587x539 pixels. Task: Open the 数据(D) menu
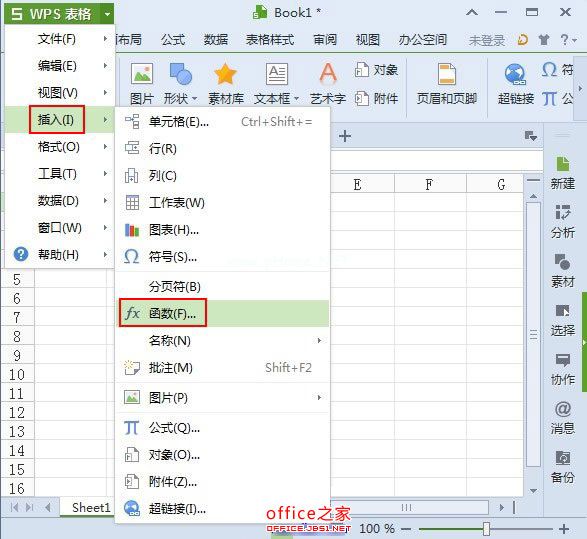(60, 200)
